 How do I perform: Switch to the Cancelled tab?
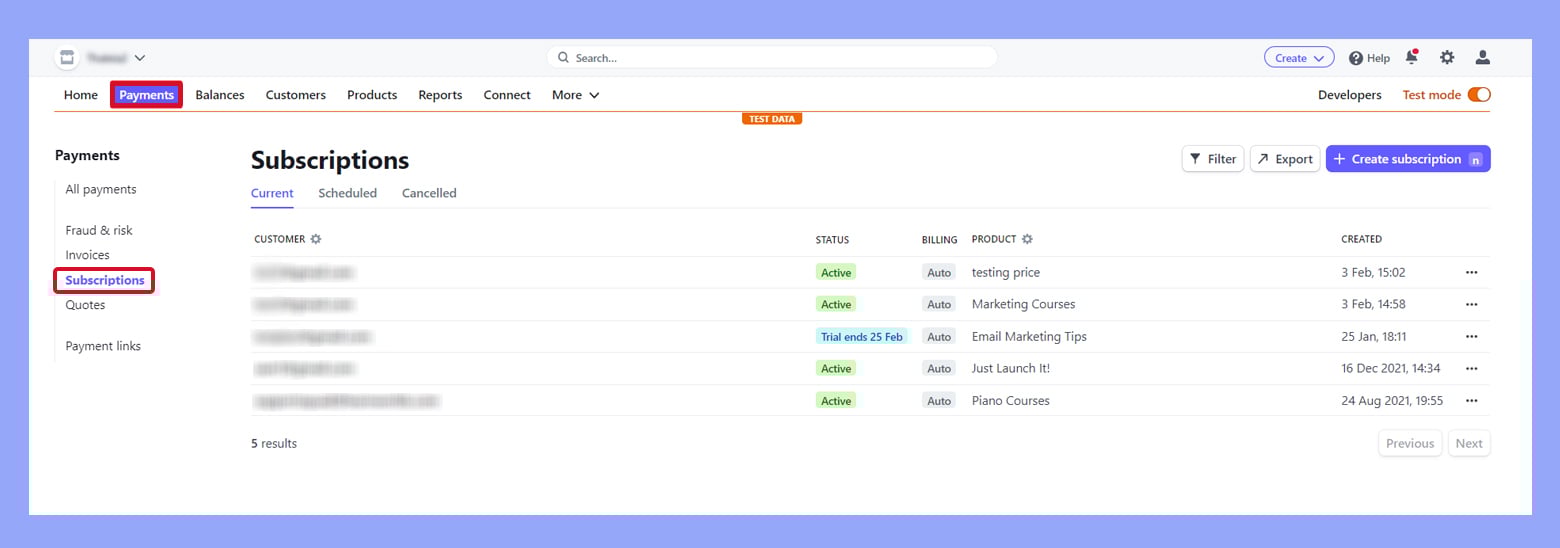(x=429, y=193)
